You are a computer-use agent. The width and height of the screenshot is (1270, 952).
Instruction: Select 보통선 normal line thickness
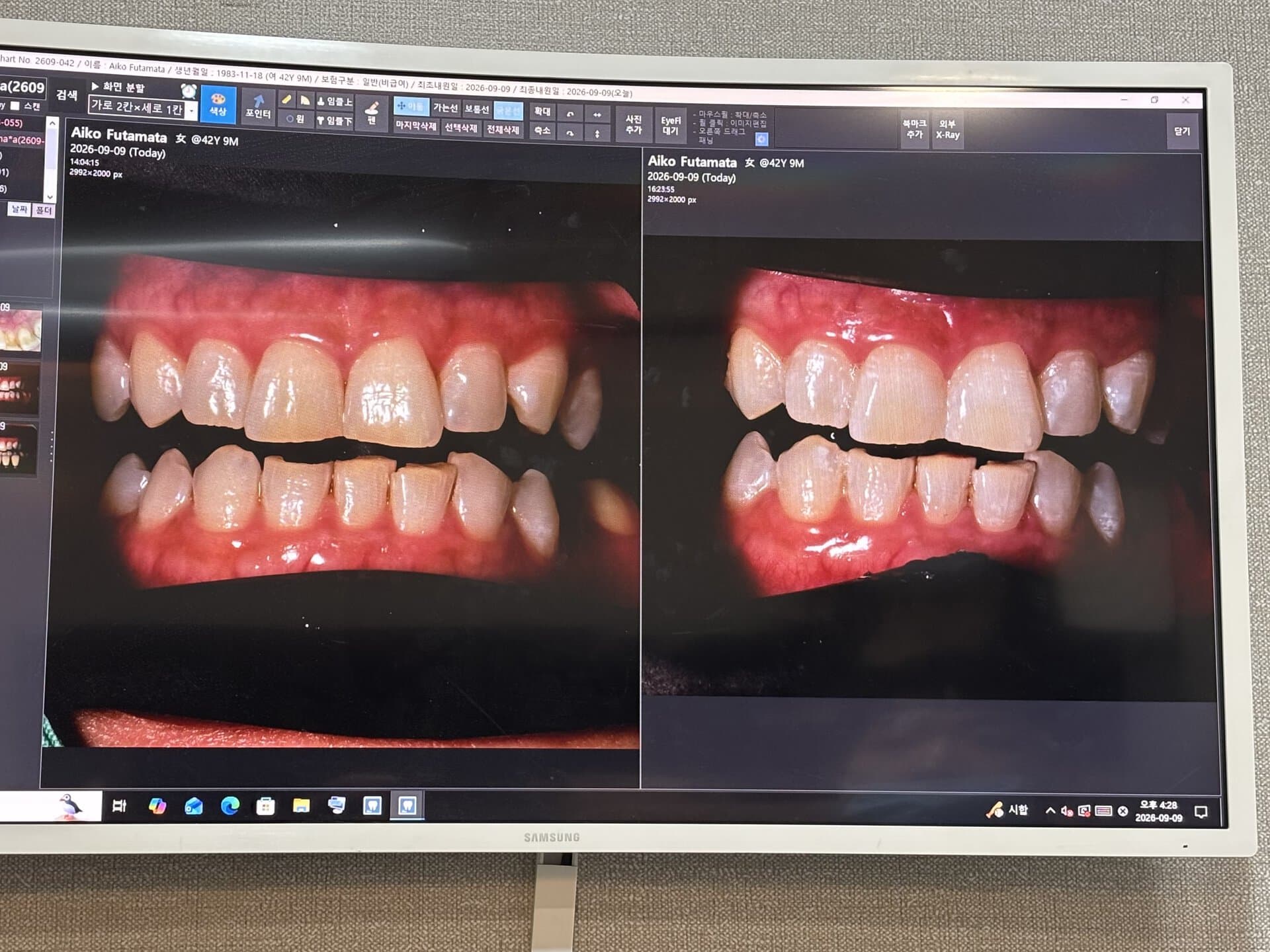476,109
